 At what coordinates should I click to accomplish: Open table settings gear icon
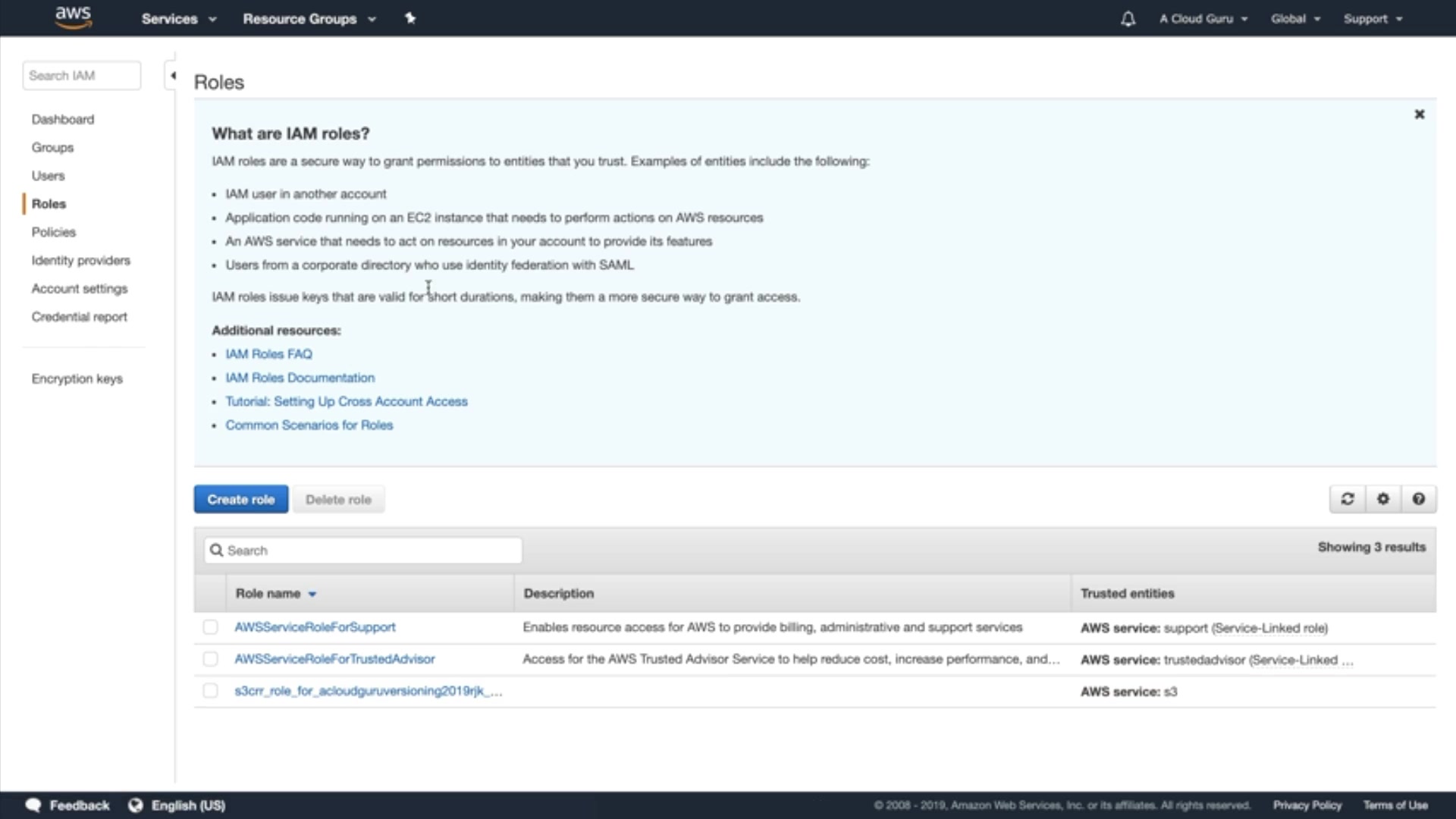pos(1383,499)
